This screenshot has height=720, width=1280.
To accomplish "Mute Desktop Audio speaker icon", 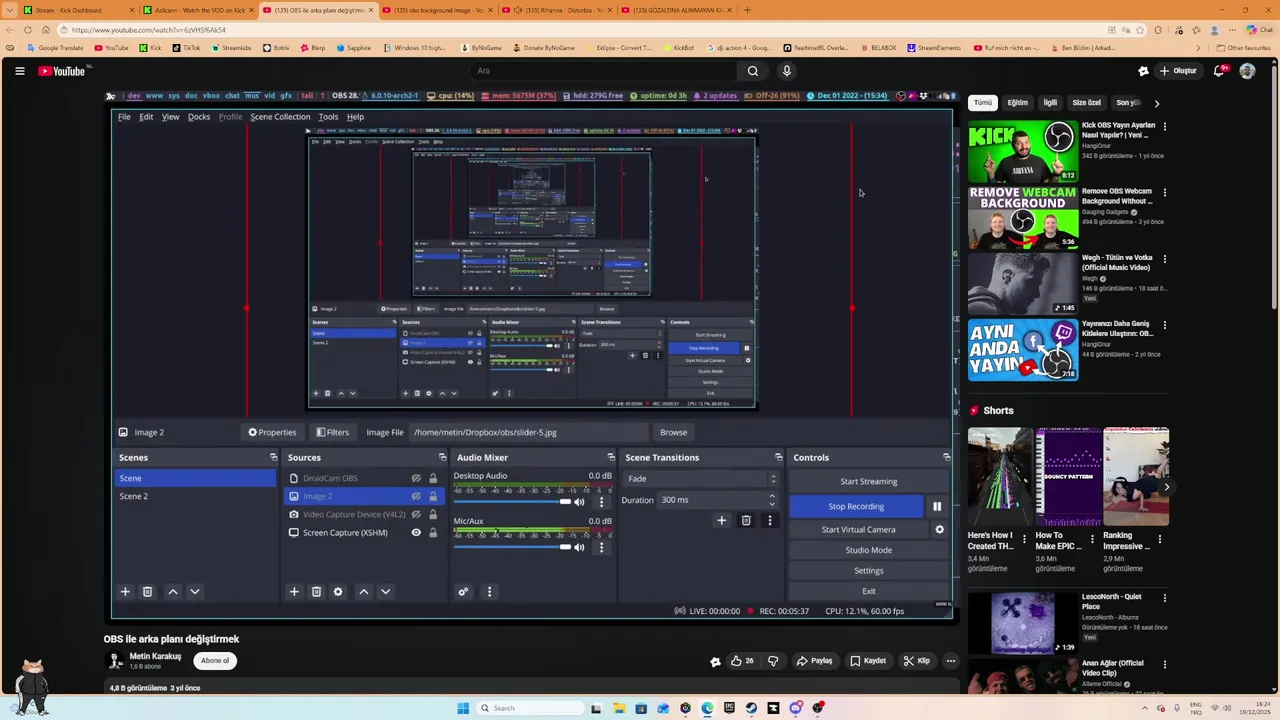I will [579, 502].
